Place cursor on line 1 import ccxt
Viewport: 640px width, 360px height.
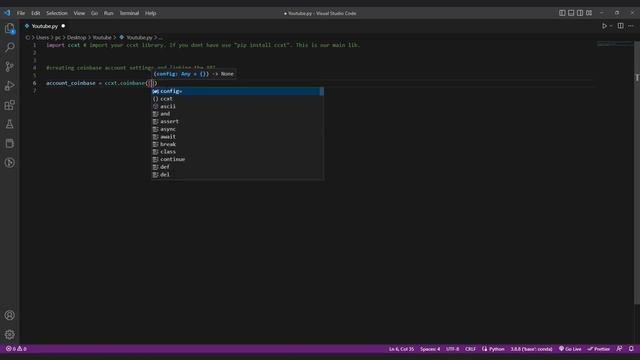(x=63, y=45)
